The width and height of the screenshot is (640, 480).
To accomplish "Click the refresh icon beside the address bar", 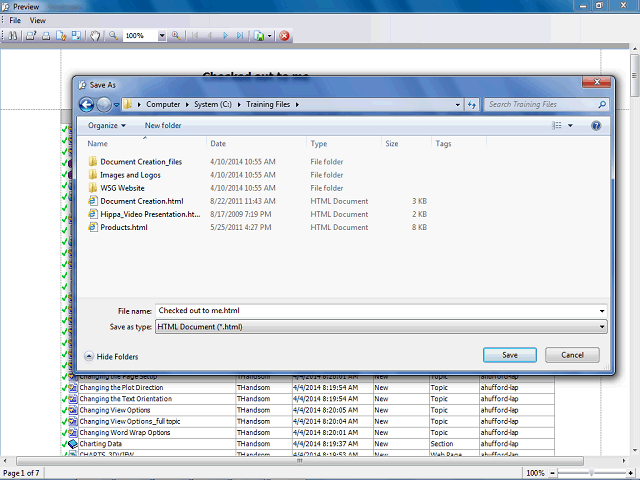I will point(472,104).
